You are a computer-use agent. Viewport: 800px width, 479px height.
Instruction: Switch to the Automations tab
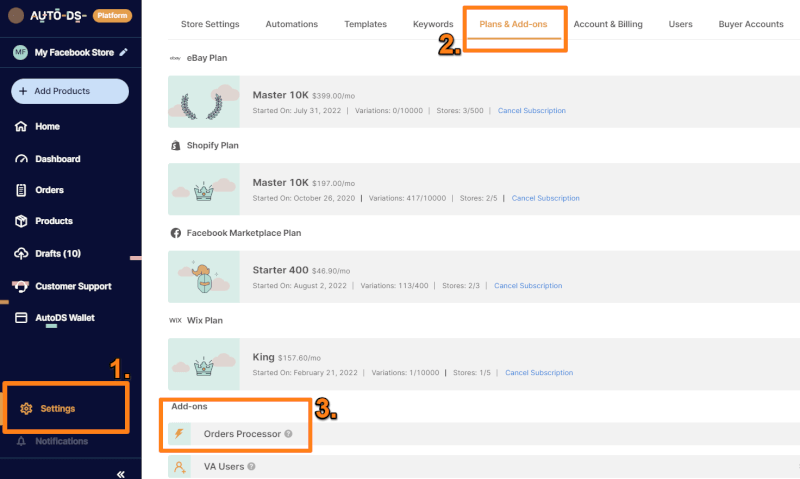pyautogui.click(x=292, y=24)
